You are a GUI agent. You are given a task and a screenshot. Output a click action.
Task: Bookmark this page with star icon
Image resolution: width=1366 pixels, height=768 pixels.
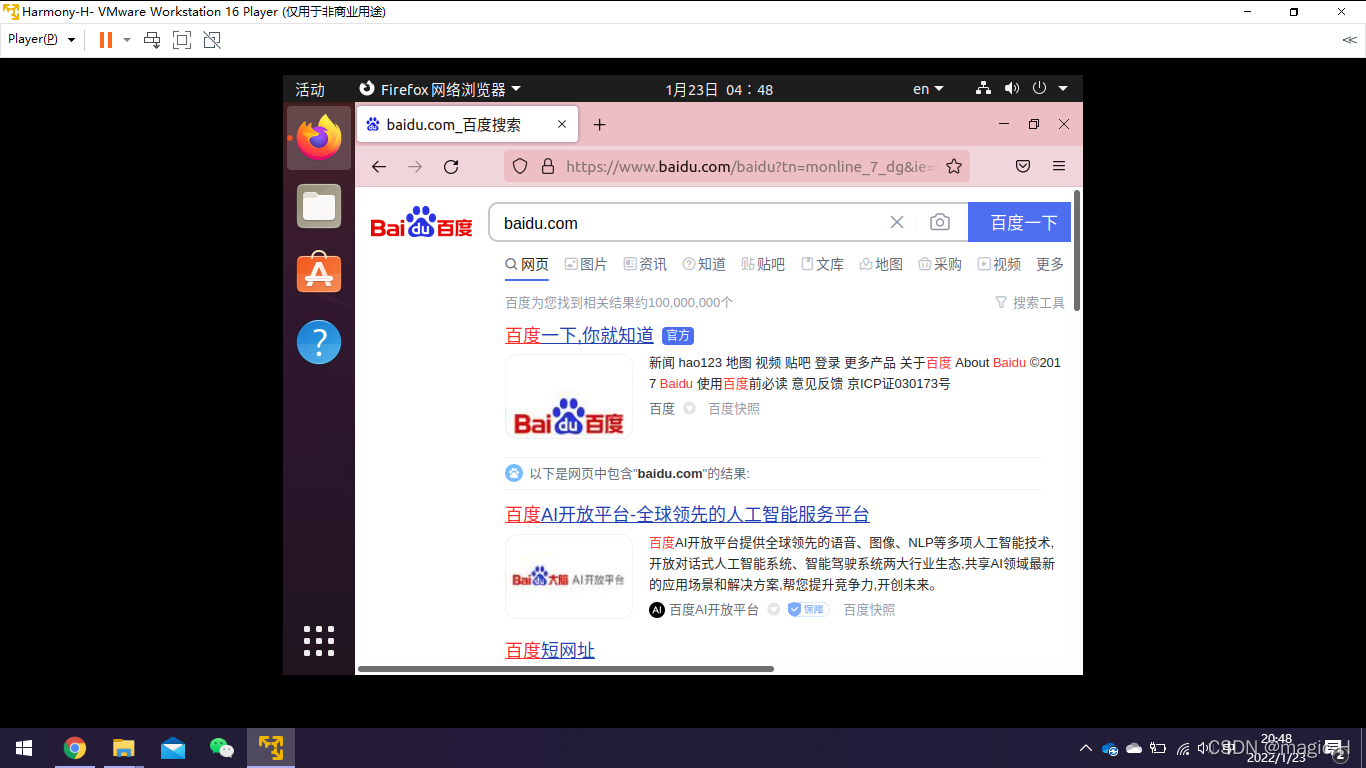tap(954, 167)
